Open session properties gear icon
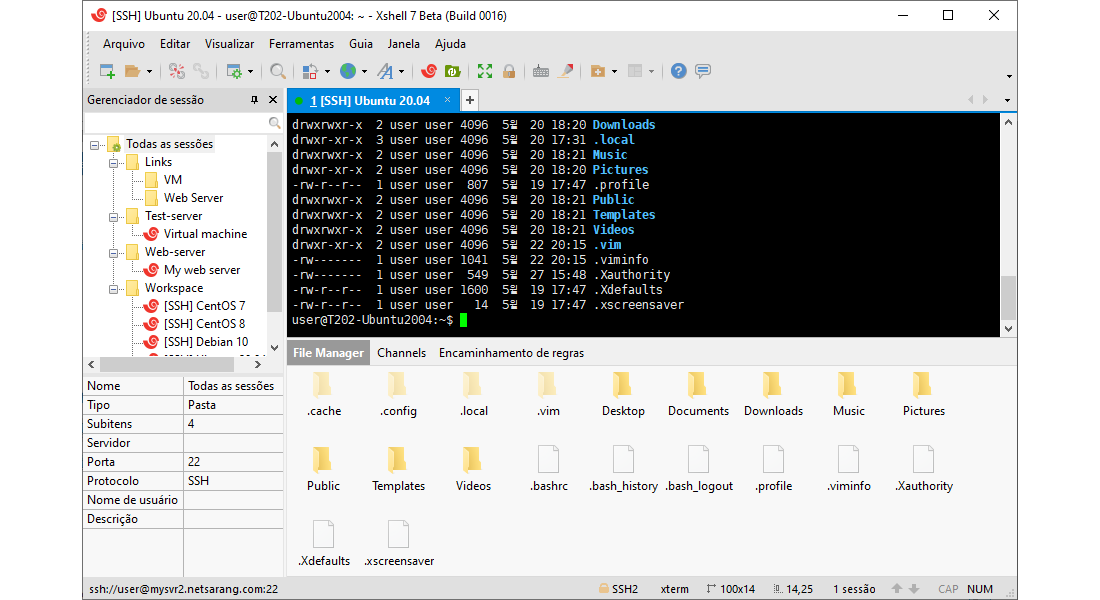 (x=234, y=71)
